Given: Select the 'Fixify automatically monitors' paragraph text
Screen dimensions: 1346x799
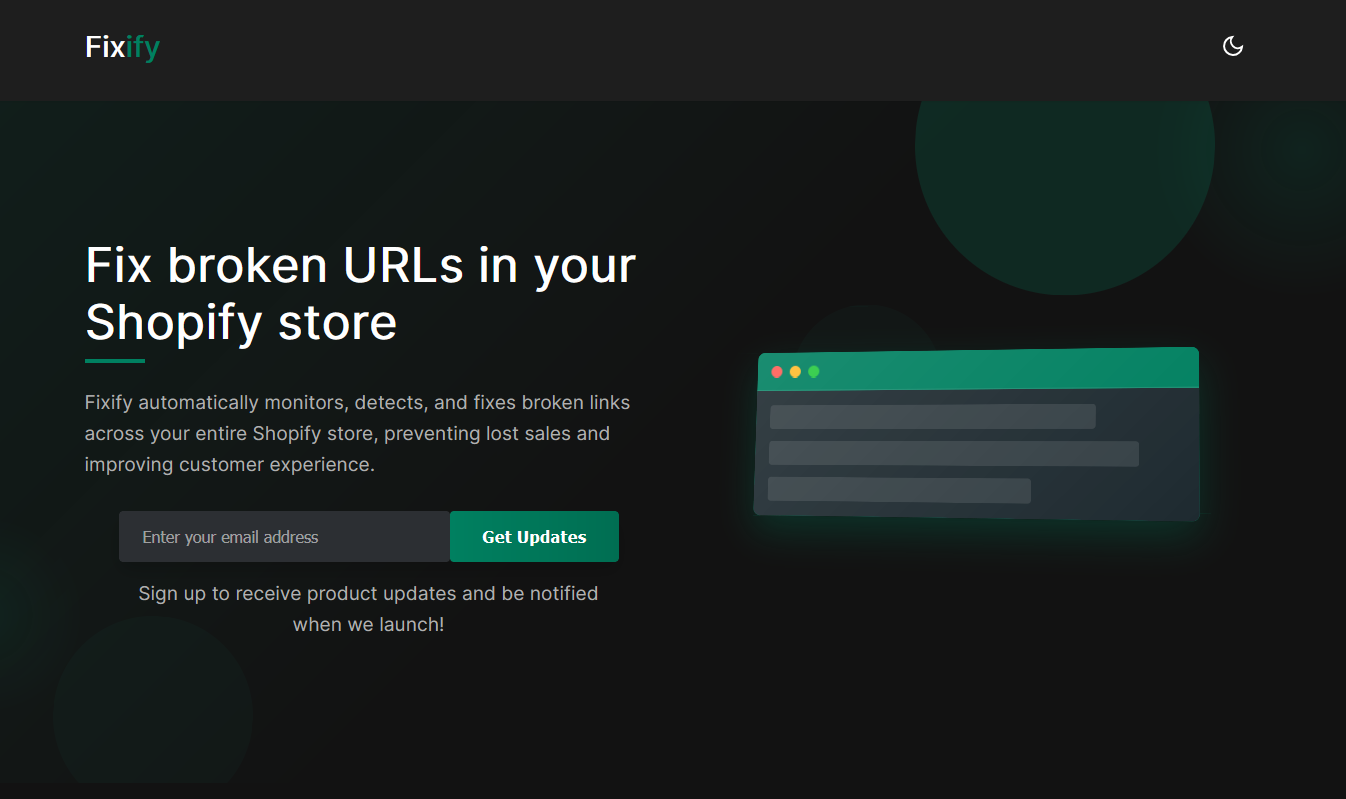Looking at the screenshot, I should (x=358, y=434).
